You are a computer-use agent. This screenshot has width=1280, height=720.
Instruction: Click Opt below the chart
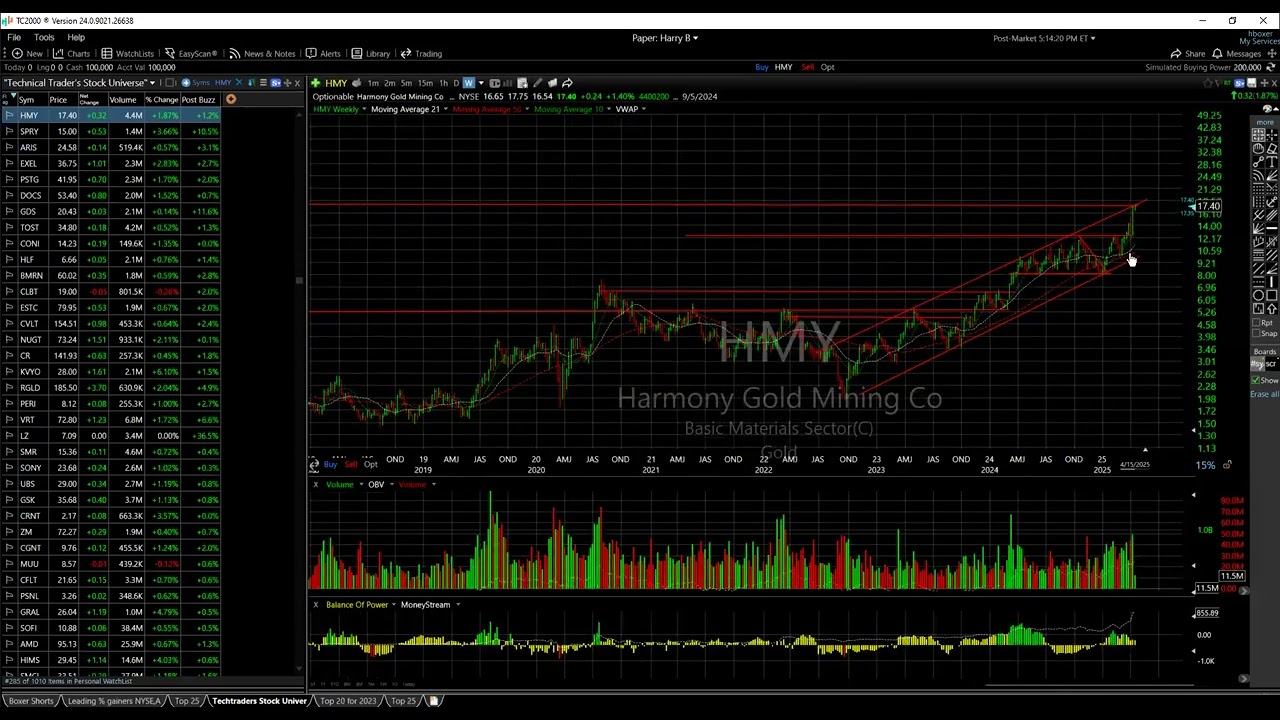tap(370, 465)
